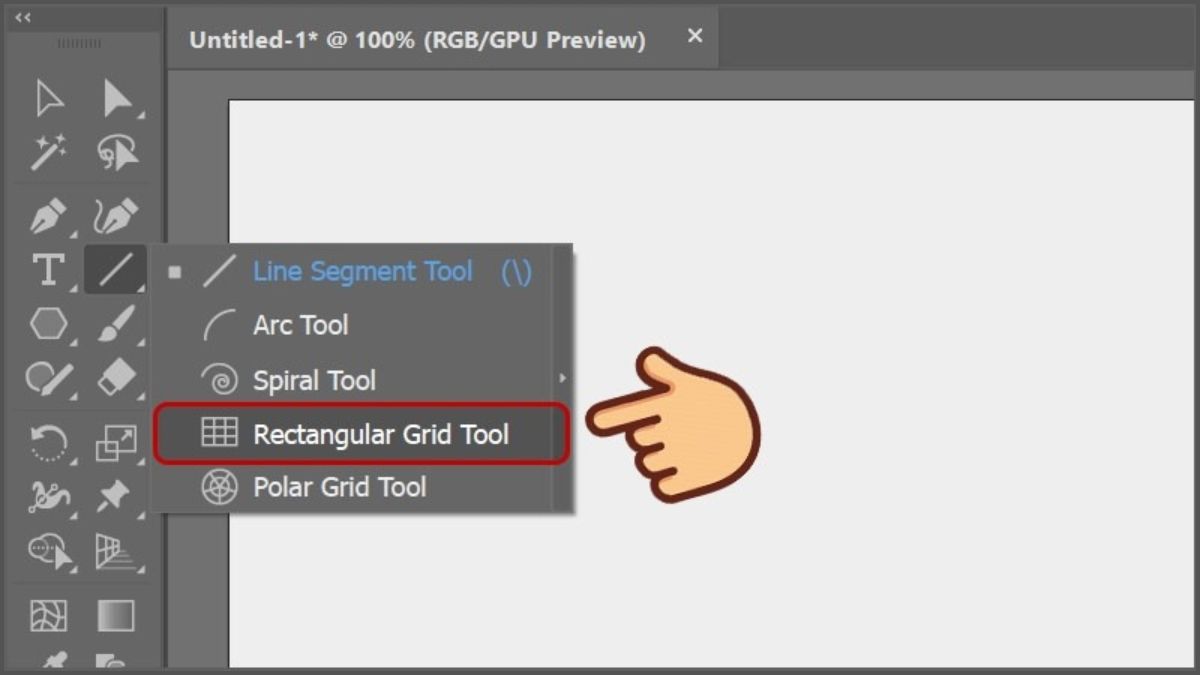The image size is (1200, 675).
Task: Select the Pen tool
Action: 49,216
